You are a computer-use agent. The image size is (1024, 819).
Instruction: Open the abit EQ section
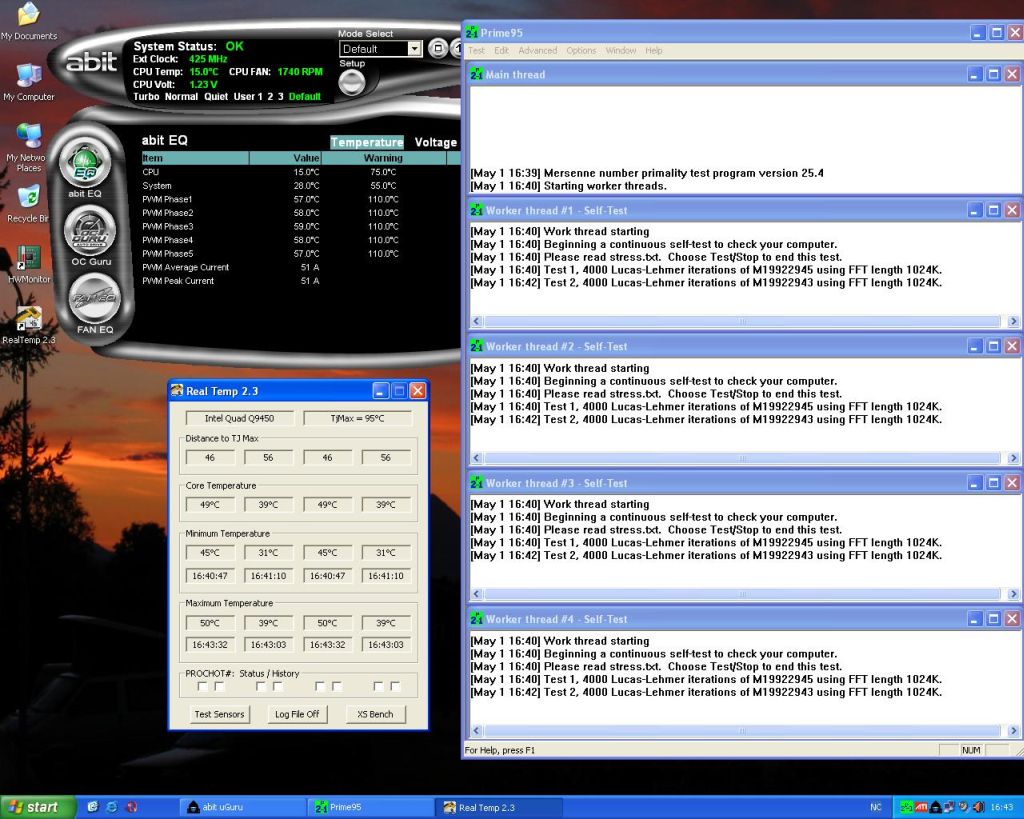[x=86, y=163]
